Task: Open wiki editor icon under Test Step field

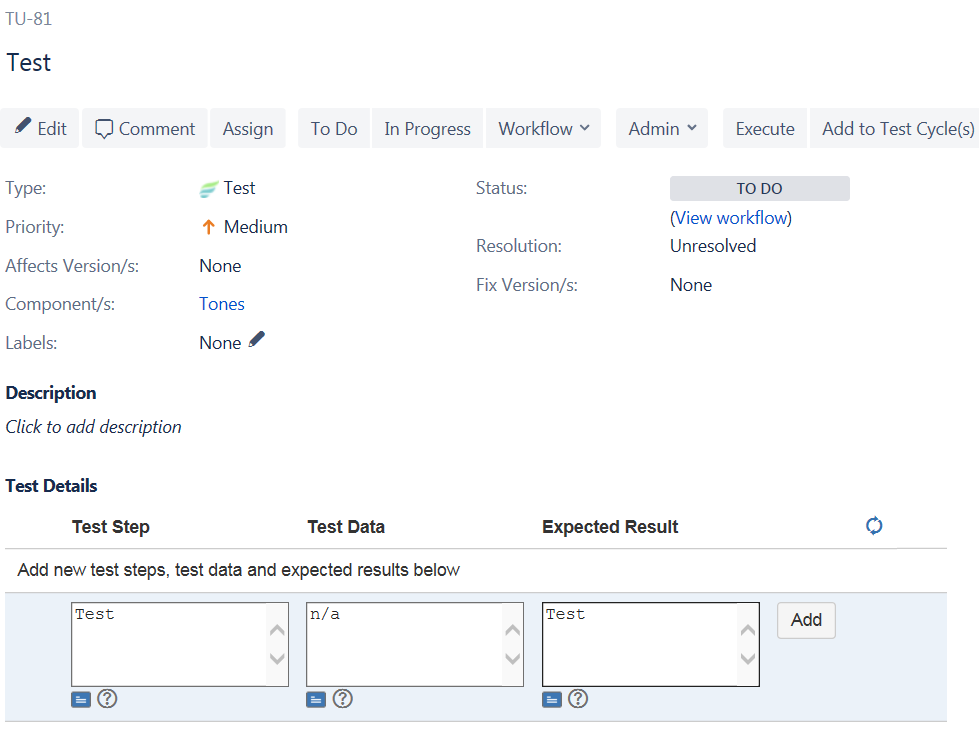Action: coord(81,699)
